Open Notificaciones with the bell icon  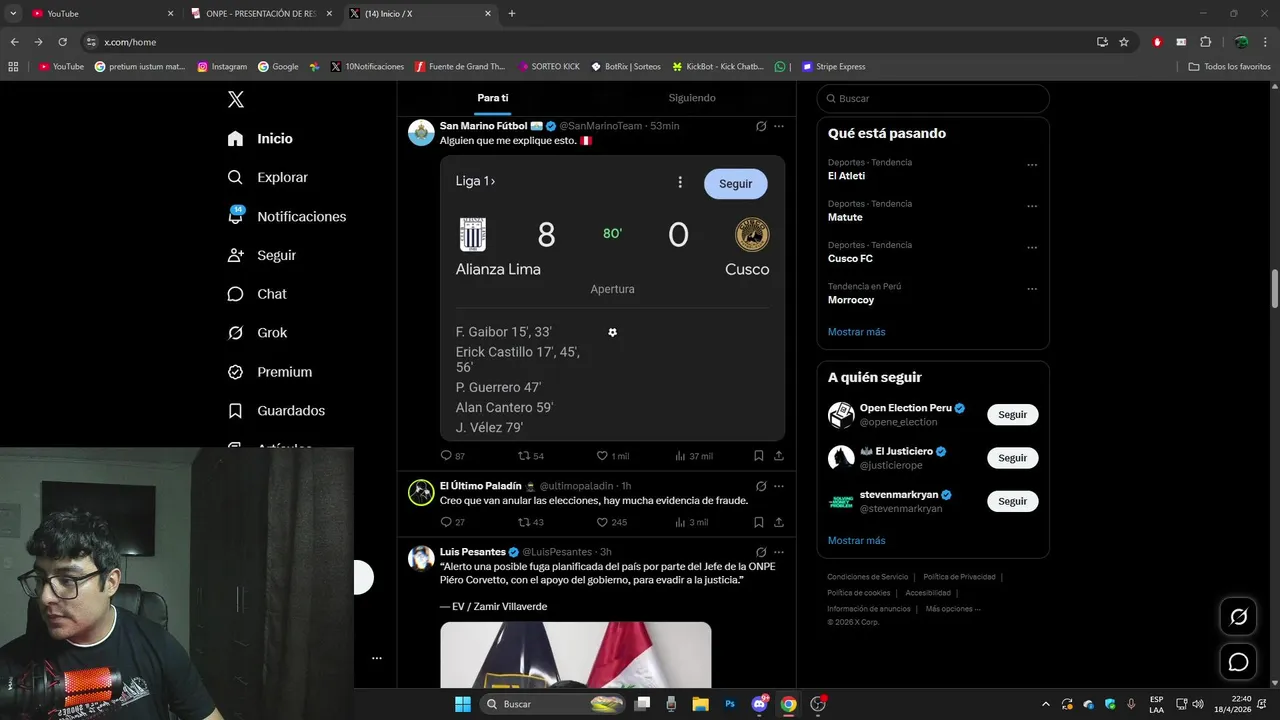point(286,216)
